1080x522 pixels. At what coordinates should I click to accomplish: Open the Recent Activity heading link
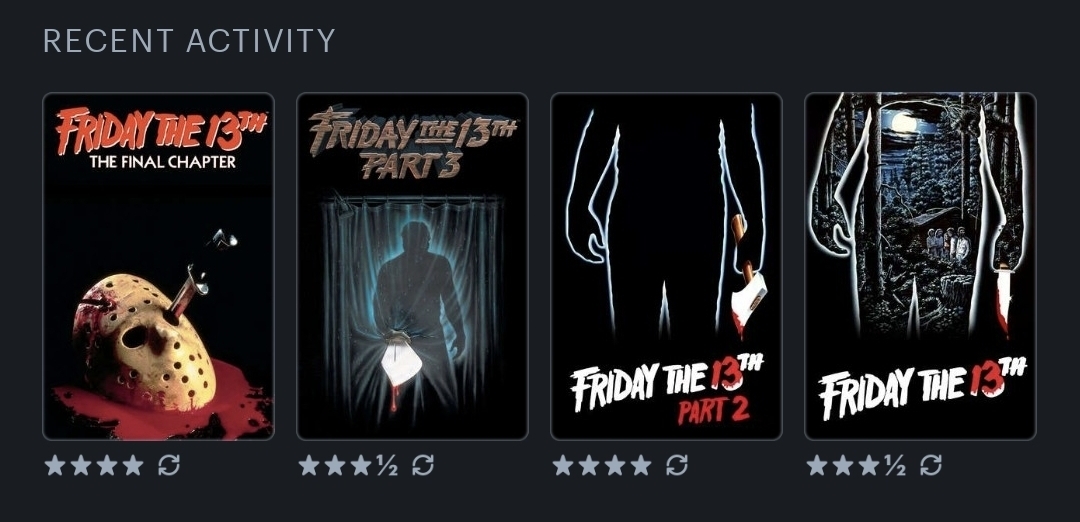click(x=189, y=41)
